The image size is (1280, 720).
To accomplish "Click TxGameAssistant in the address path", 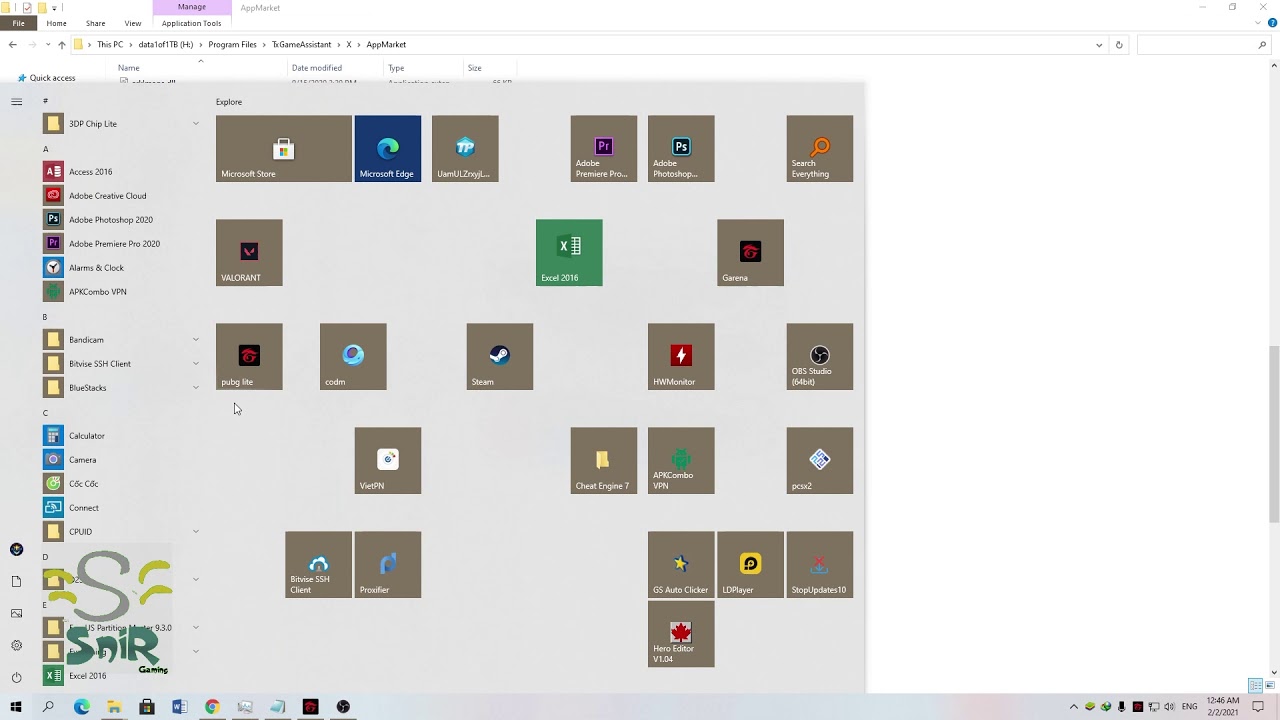I will tap(301, 45).
